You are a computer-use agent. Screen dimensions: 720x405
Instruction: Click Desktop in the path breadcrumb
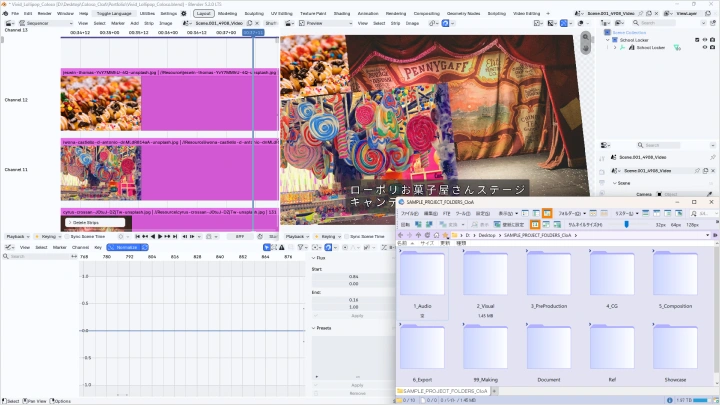click(487, 235)
